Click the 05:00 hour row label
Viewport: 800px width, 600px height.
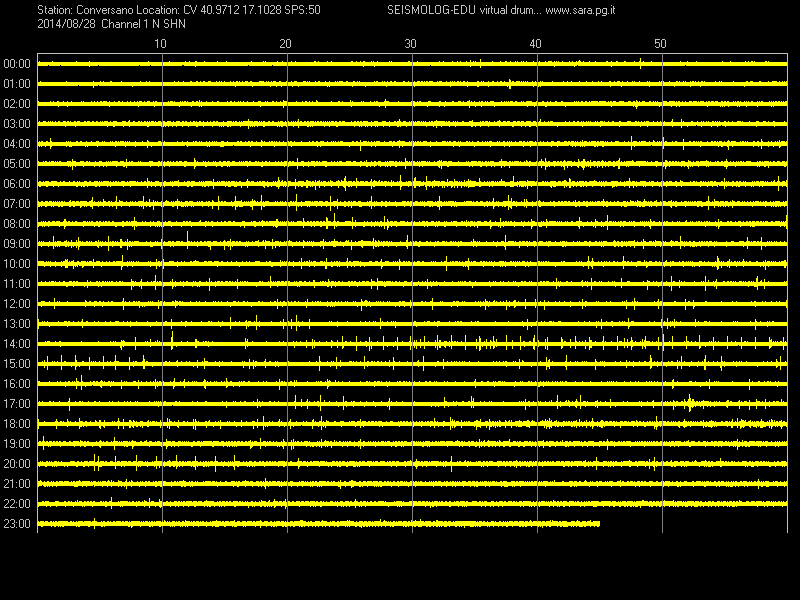point(17,164)
